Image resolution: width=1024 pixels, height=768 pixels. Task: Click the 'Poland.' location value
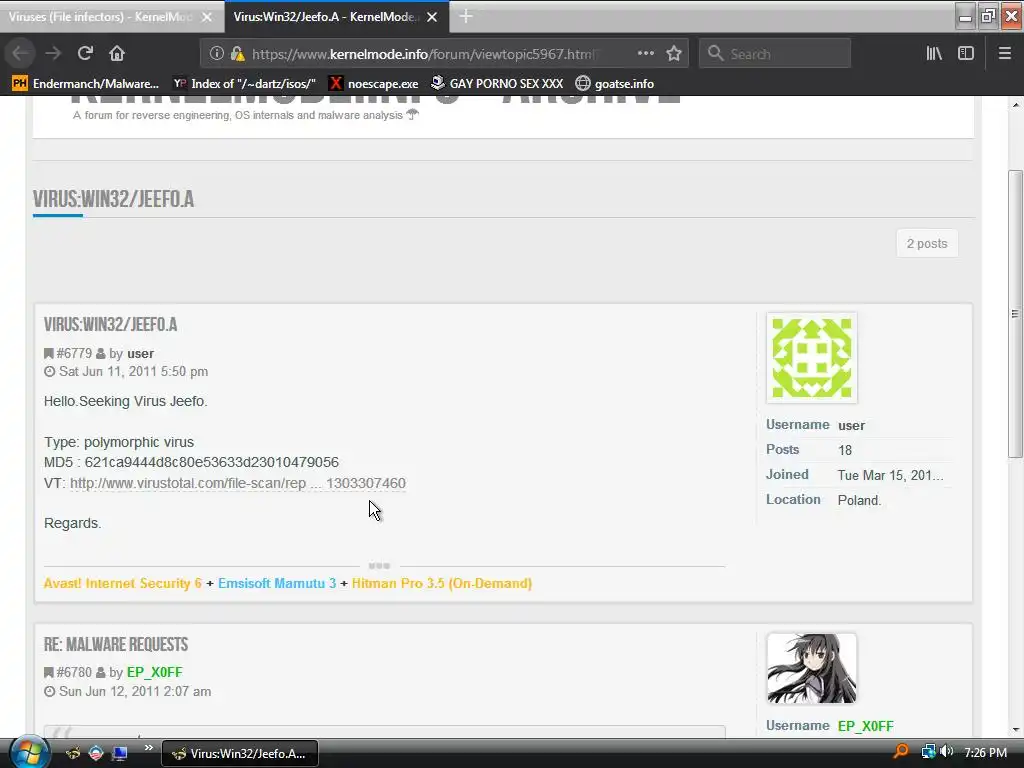859,500
